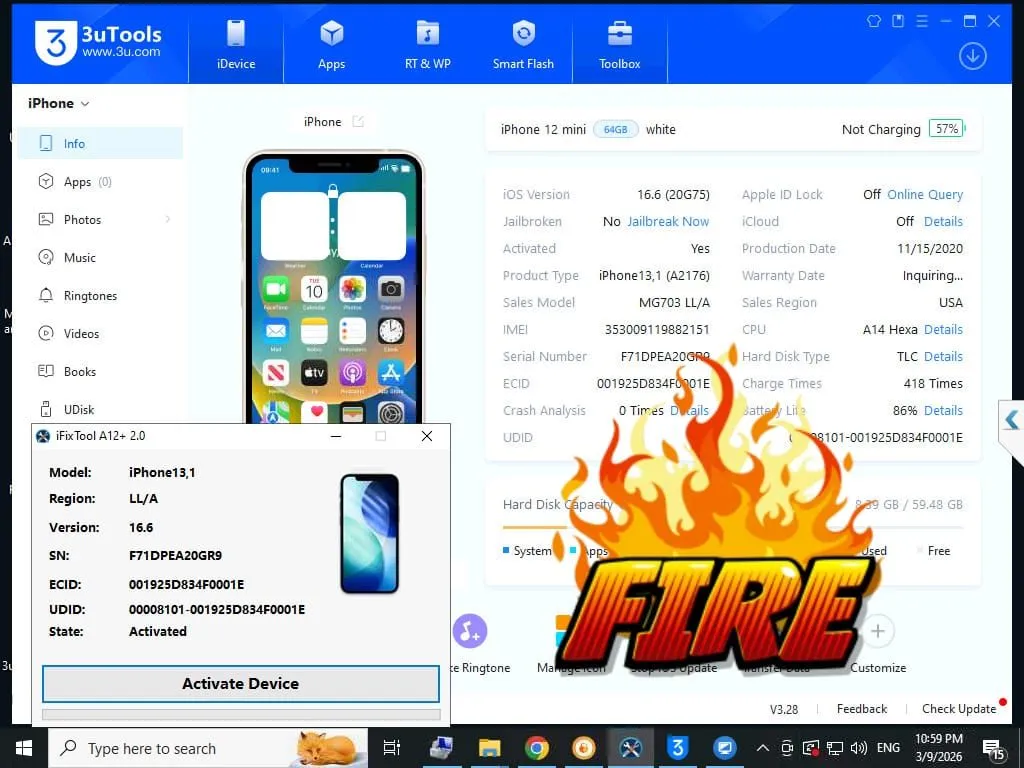Expand the collapsed right side panel arrow
Screen dimensions: 1024x768
[x=1011, y=419]
